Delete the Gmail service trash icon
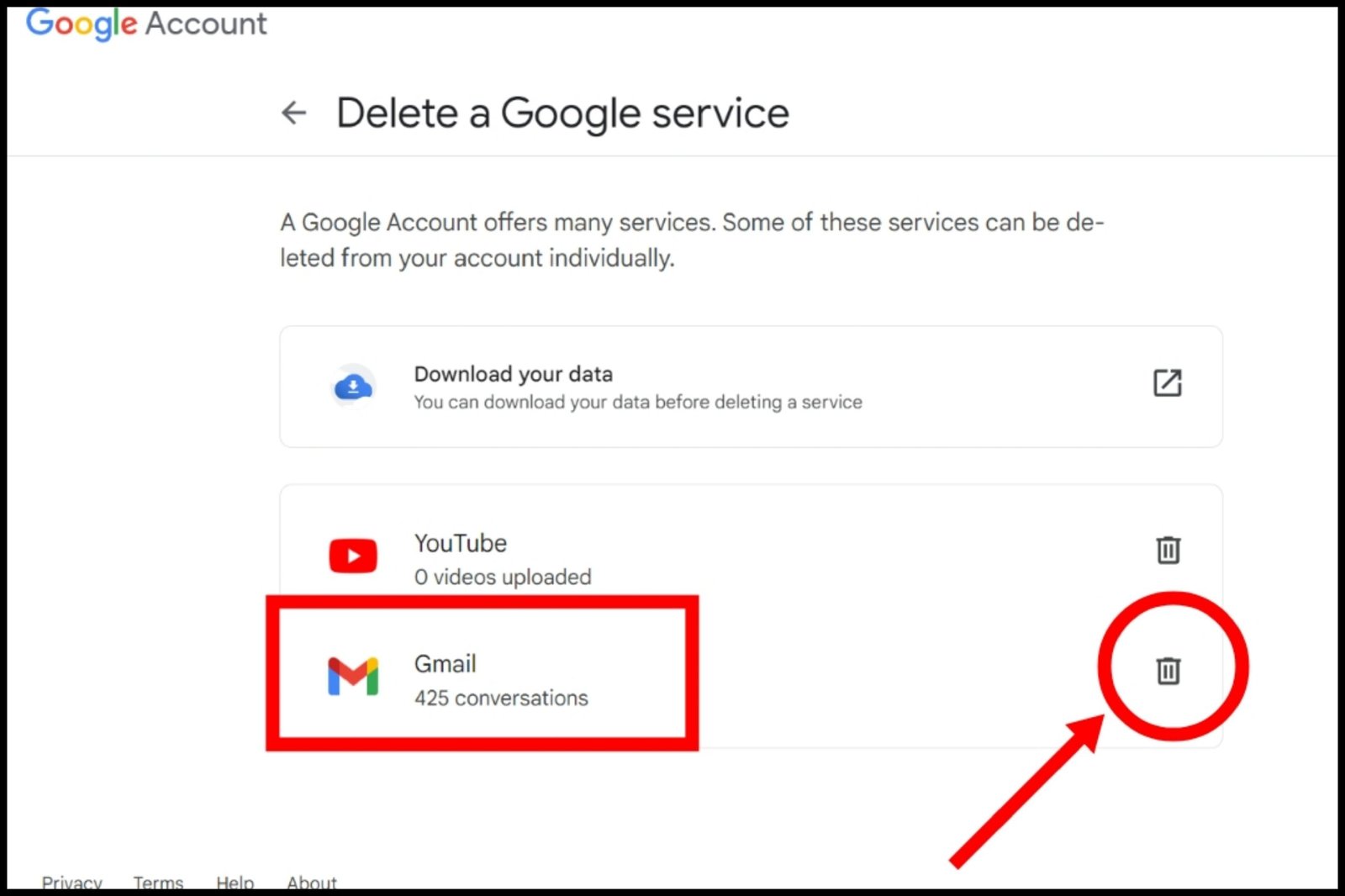Viewport: 1345px width, 896px height. (1168, 670)
